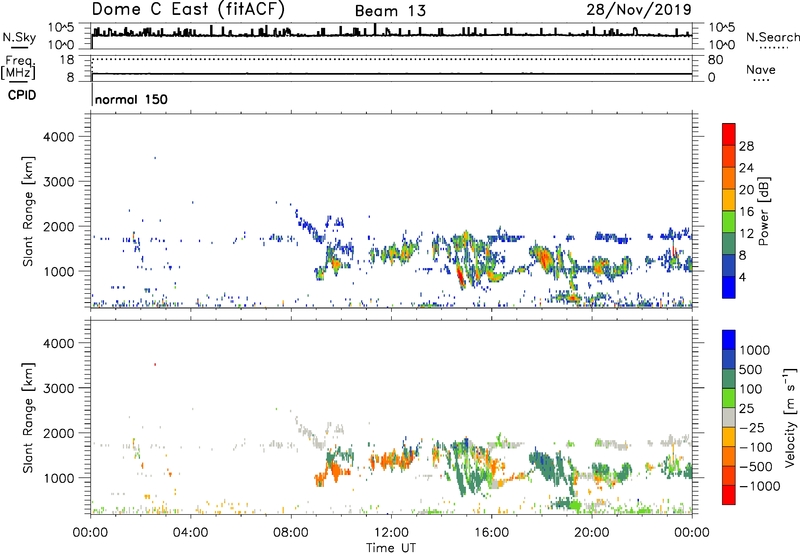Screen dimensions: 800x554
Task: Click "4000" tick on Velocity panel range axis
Action: coord(59,344)
